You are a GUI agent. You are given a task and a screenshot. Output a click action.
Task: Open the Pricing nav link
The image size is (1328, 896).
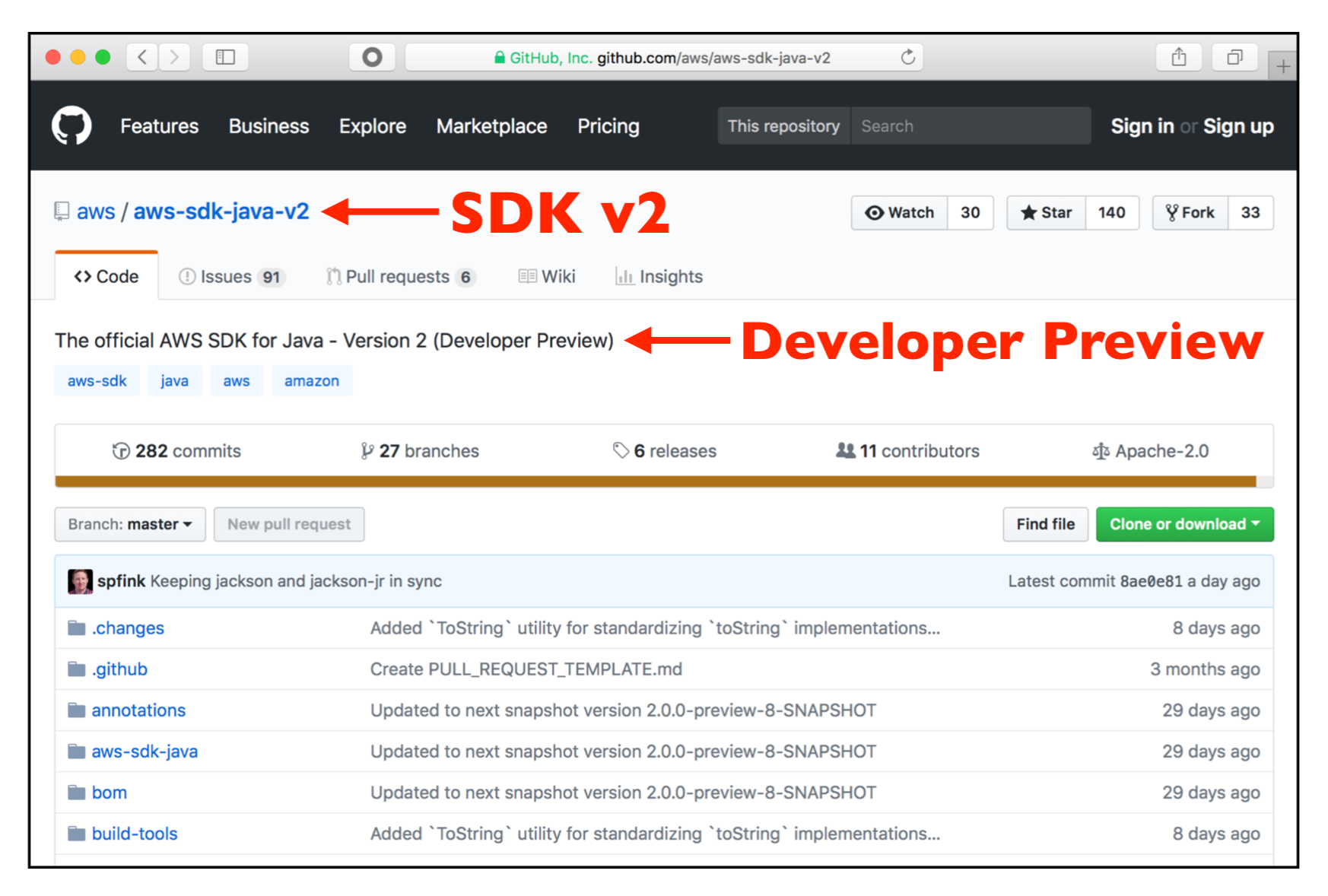pyautogui.click(x=608, y=126)
